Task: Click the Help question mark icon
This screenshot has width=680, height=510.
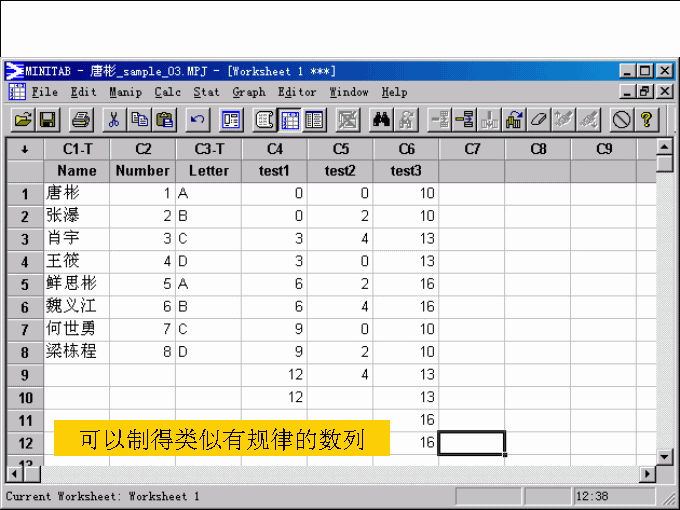Action: point(647,120)
